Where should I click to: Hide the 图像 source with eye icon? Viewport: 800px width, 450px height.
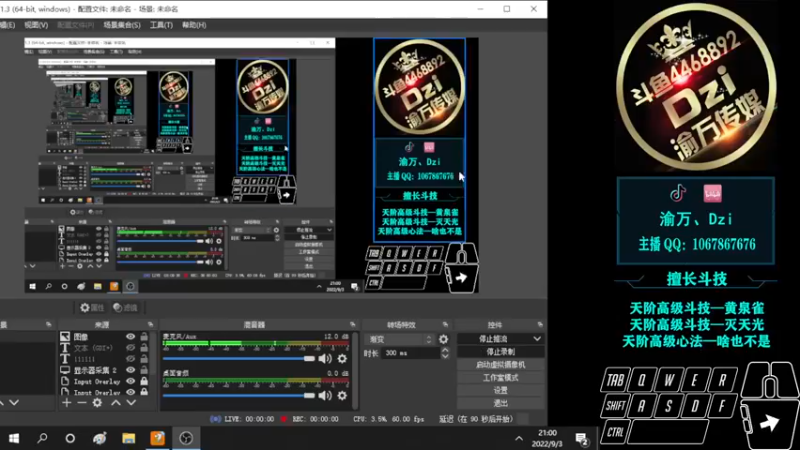(x=131, y=337)
